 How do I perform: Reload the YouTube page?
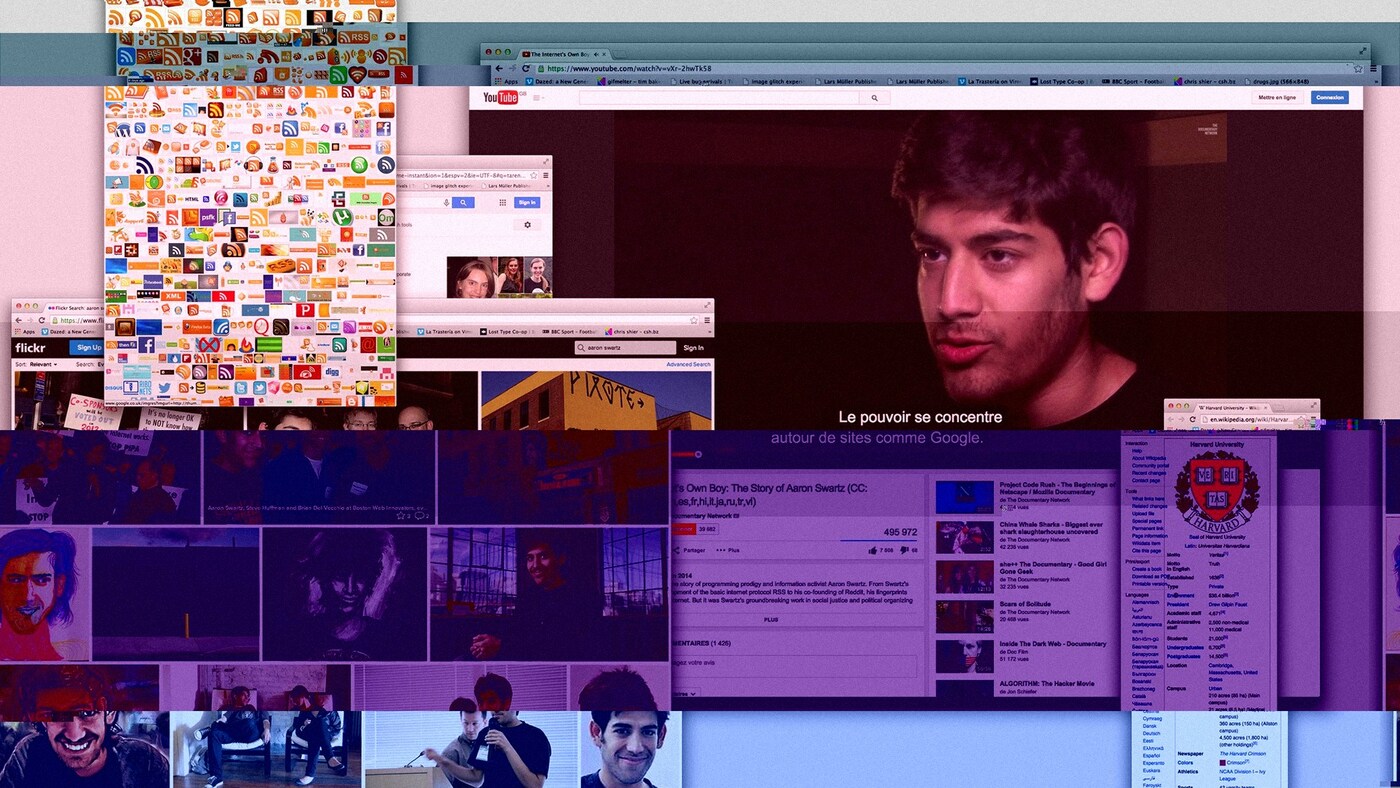coord(527,68)
